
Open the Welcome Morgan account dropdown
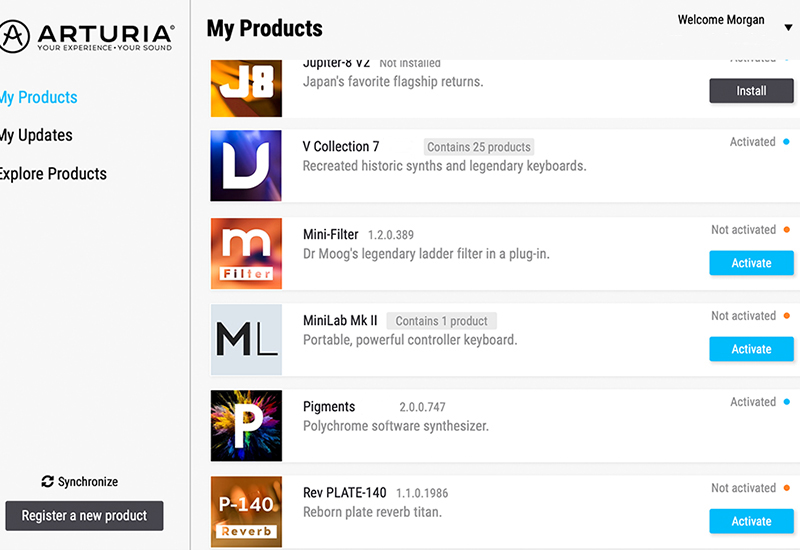787,28
